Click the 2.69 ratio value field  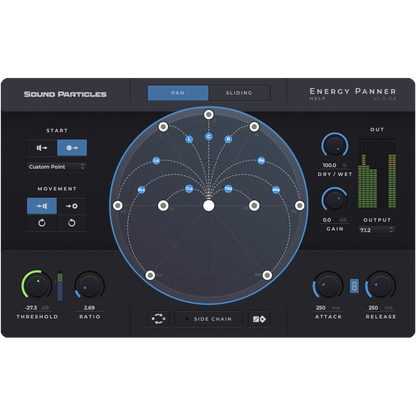pyautogui.click(x=89, y=308)
